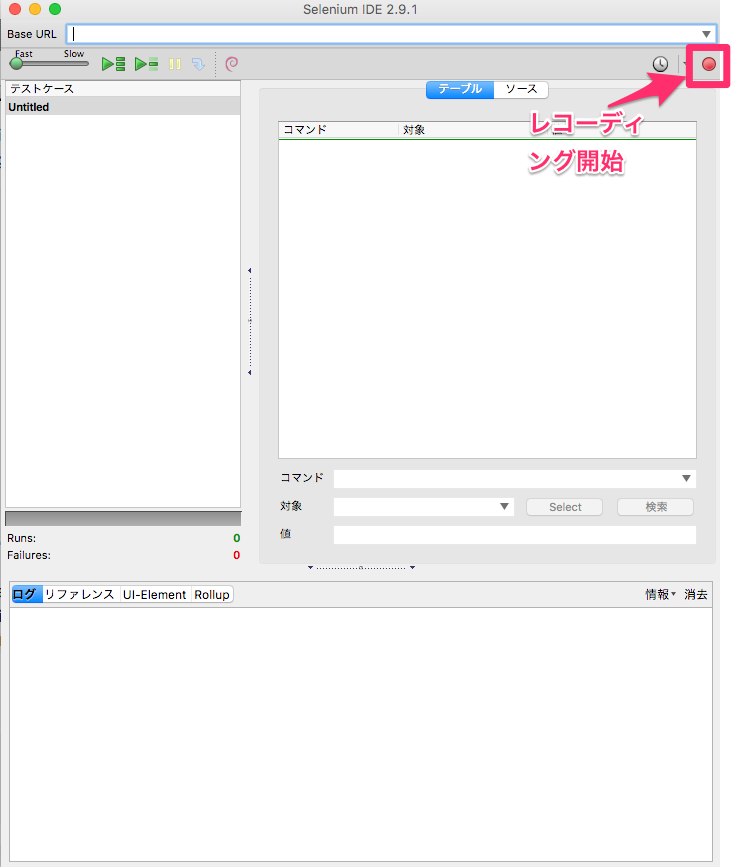Open the Rollup tab
Viewport: 731px width, 867px height.
click(x=212, y=594)
